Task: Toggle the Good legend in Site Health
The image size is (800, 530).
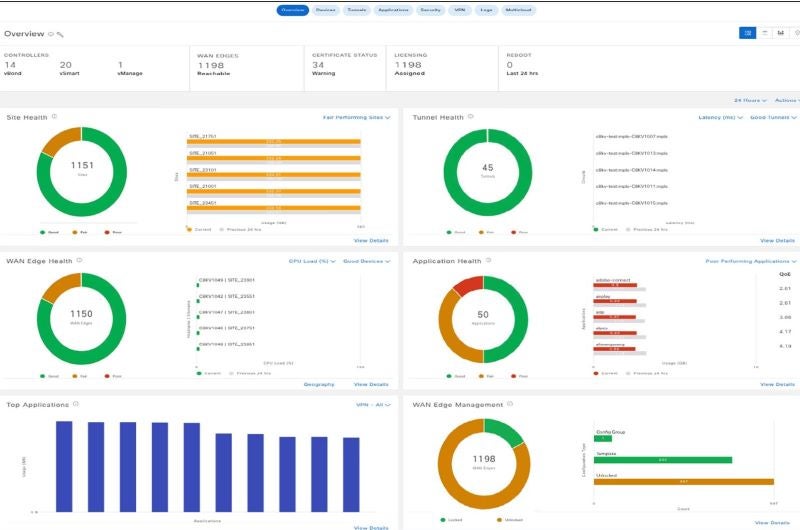Action: [x=49, y=232]
